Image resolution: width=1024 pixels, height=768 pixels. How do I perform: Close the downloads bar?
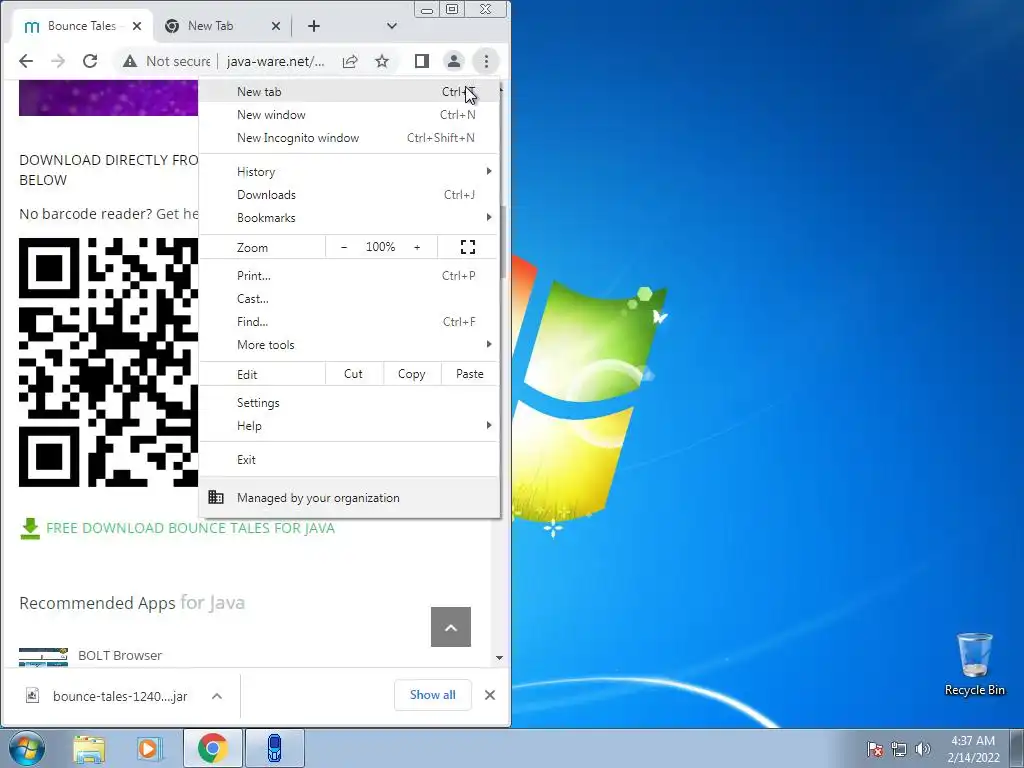tap(490, 696)
